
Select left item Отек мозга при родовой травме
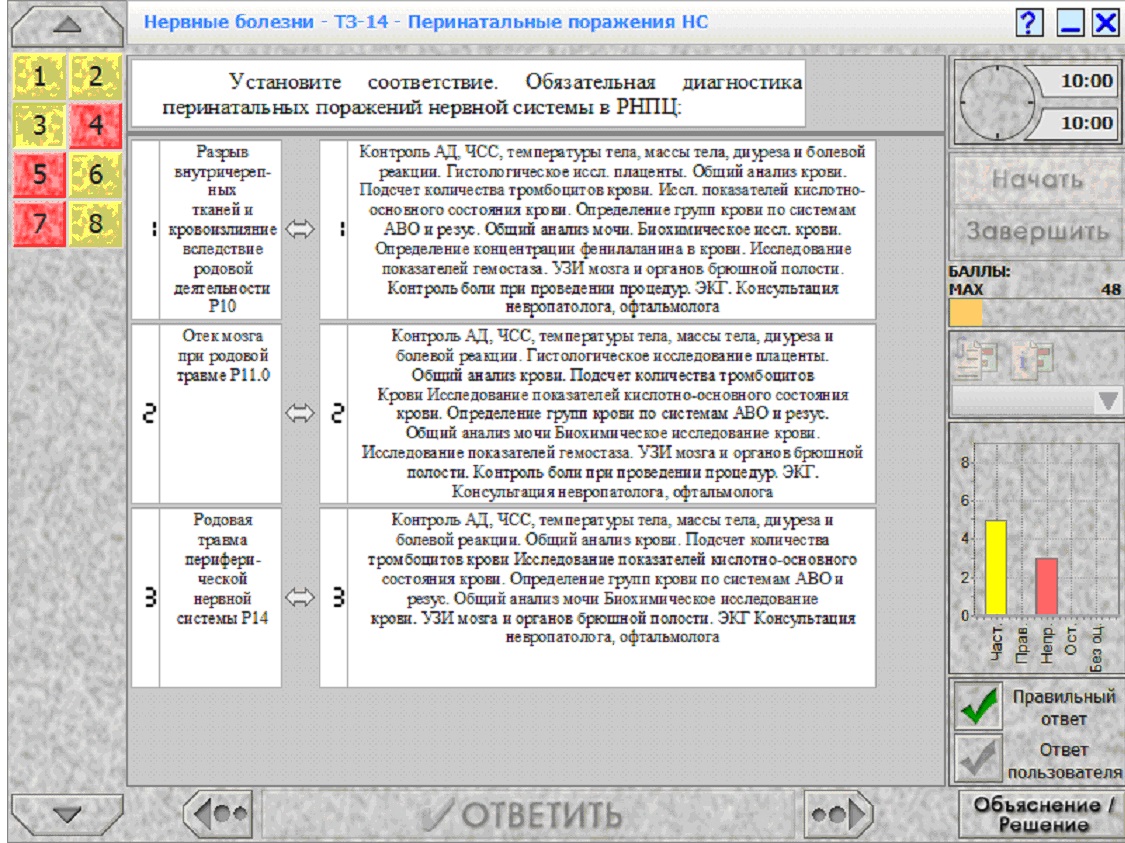pos(221,413)
